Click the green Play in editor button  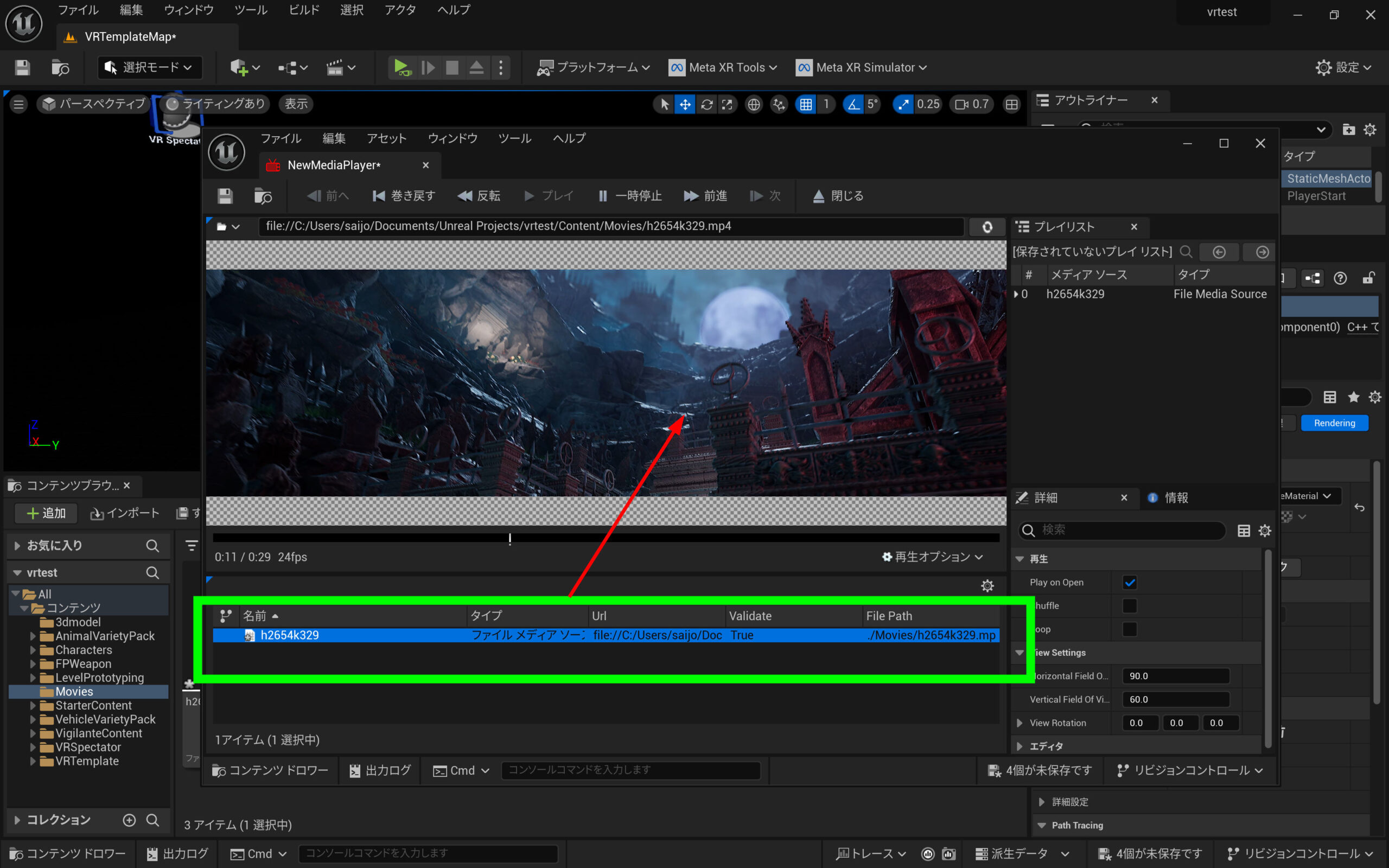402,68
